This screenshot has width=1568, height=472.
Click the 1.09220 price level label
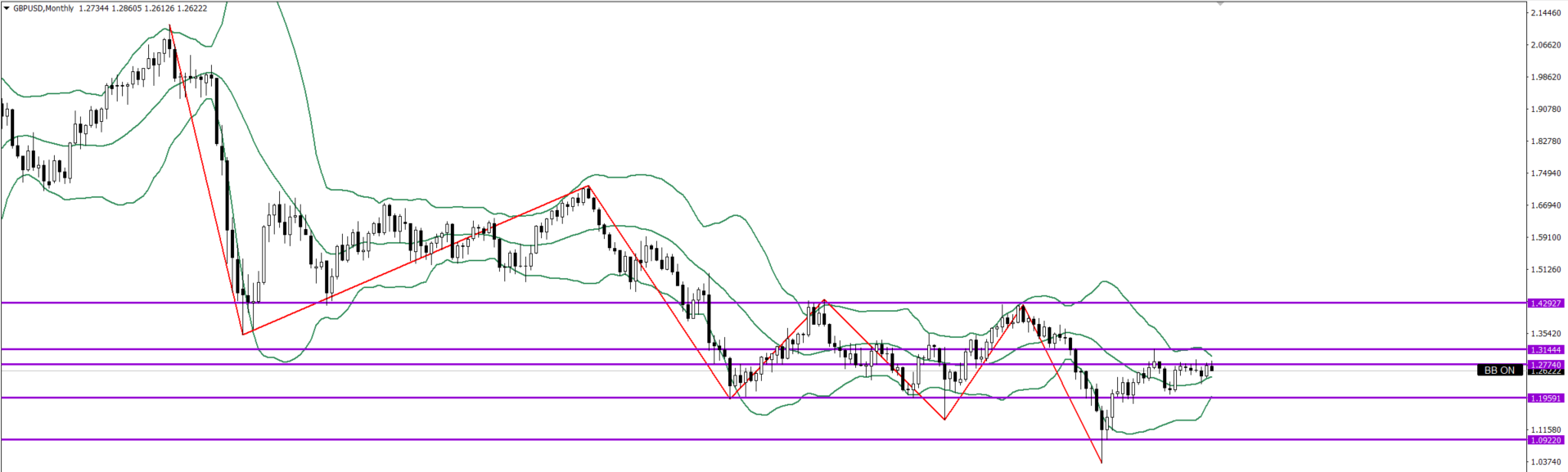(1545, 440)
